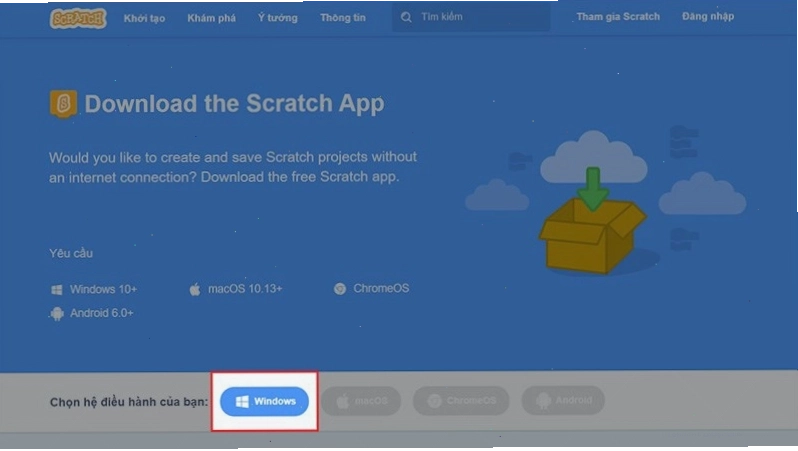Click 'macOS 10.13+' requirement text
Image resolution: width=798 pixels, height=451 pixels.
tap(245, 289)
